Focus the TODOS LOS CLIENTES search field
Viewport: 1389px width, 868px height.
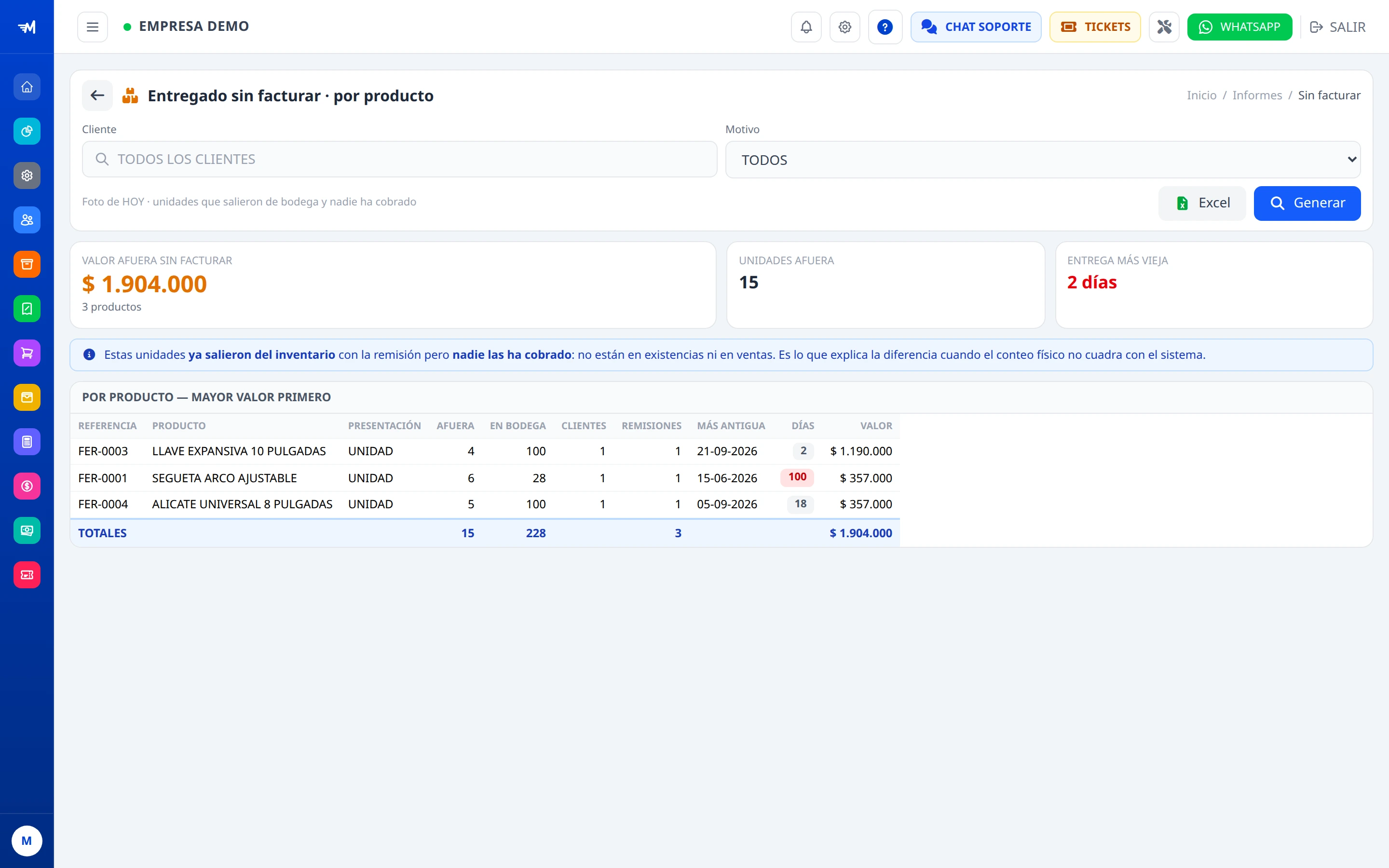[x=399, y=159]
